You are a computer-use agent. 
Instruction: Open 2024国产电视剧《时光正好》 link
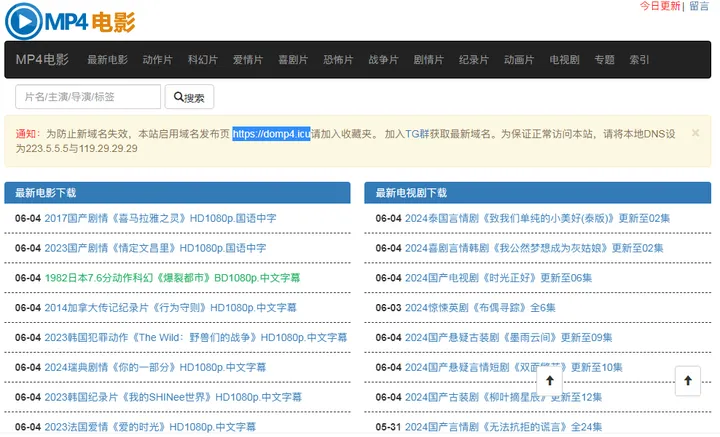point(498,278)
